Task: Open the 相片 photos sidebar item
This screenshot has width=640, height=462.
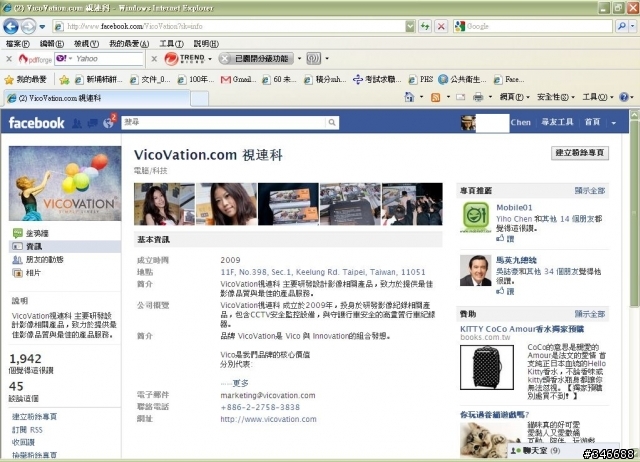Action: 27,273
